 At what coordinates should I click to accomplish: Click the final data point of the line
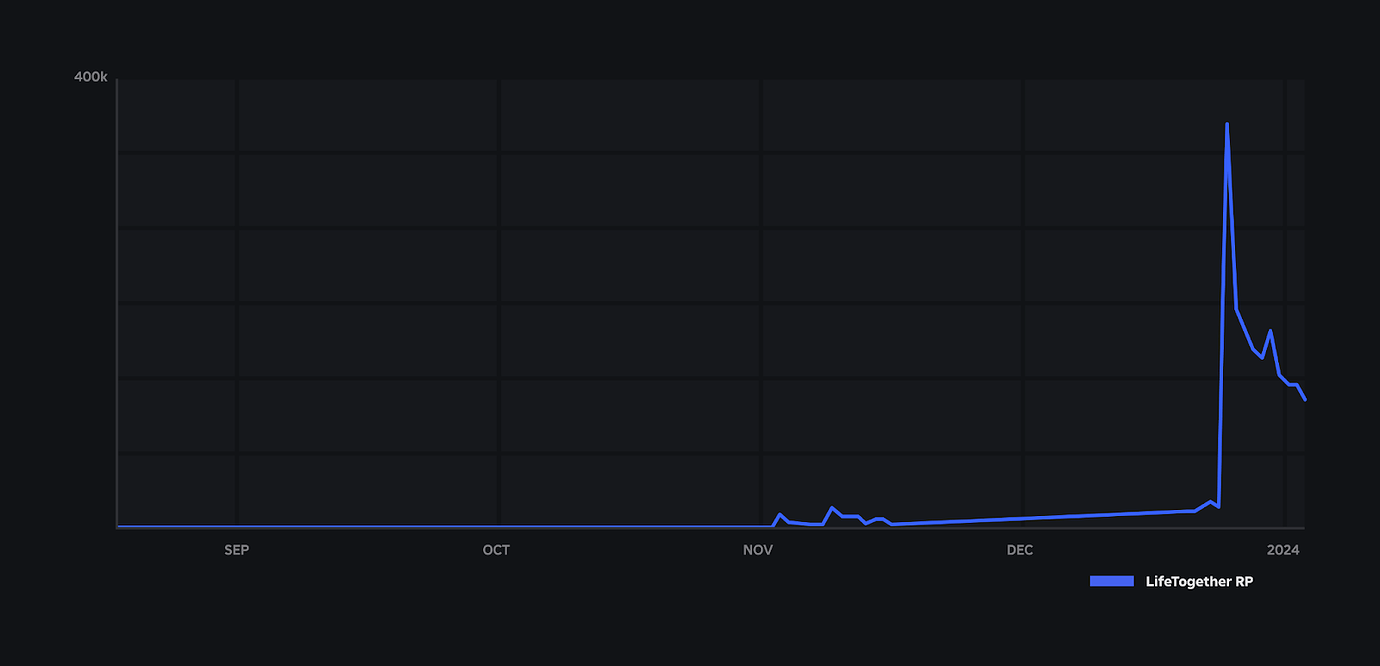(x=1304, y=398)
